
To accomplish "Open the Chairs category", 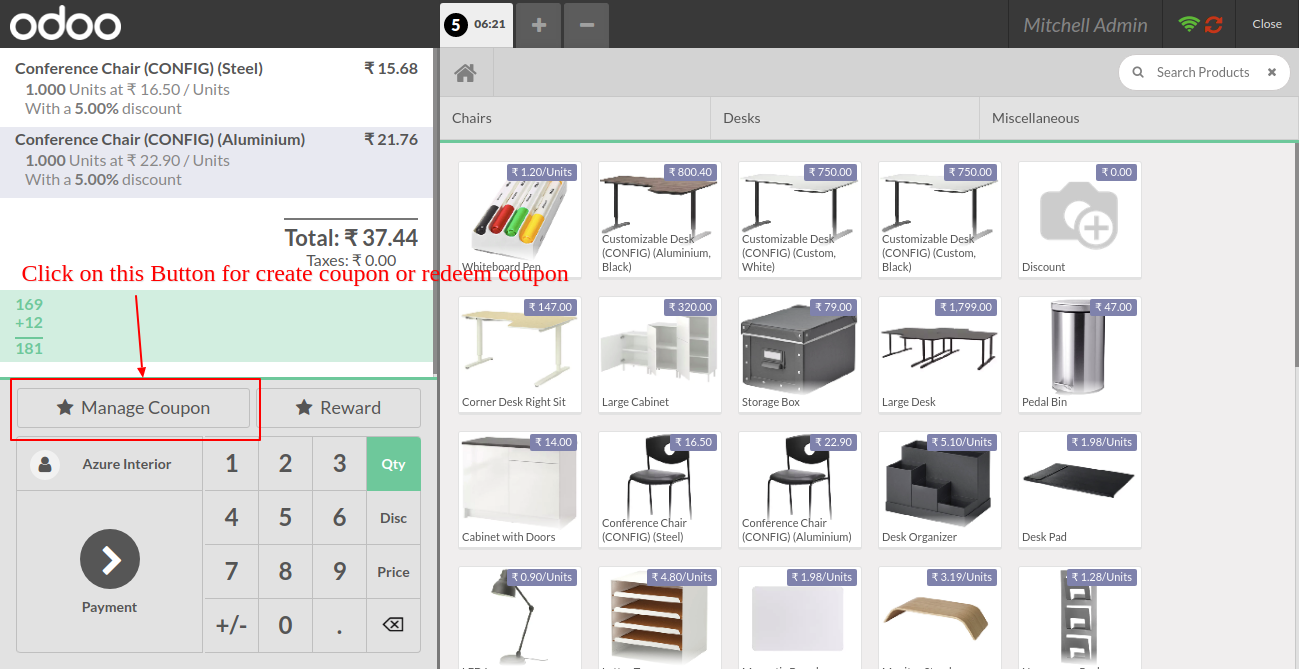I will click(575, 118).
